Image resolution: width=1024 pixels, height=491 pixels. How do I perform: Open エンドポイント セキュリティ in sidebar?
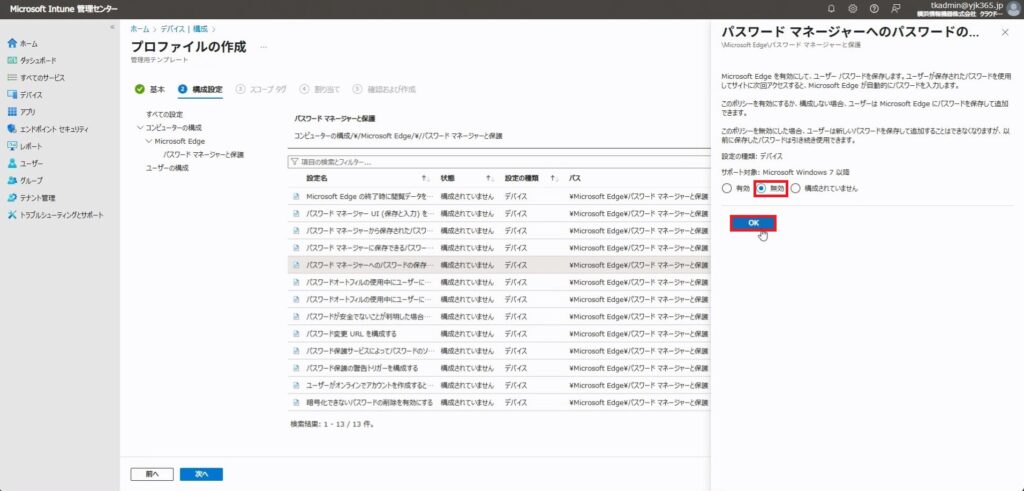coord(48,129)
